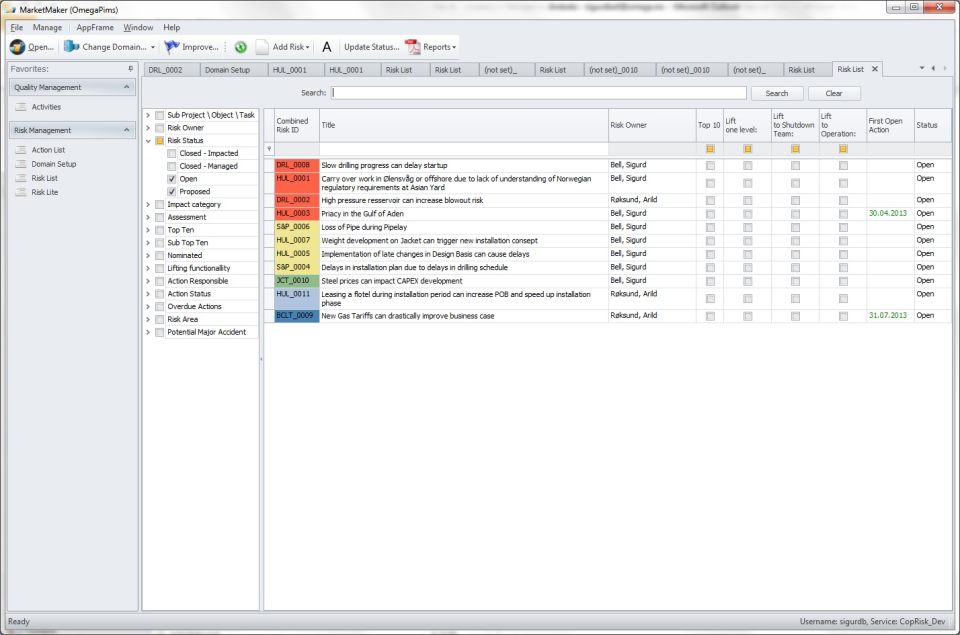The width and height of the screenshot is (960, 635).
Task: Open Reports via the PDF icon
Action: pyautogui.click(x=412, y=47)
